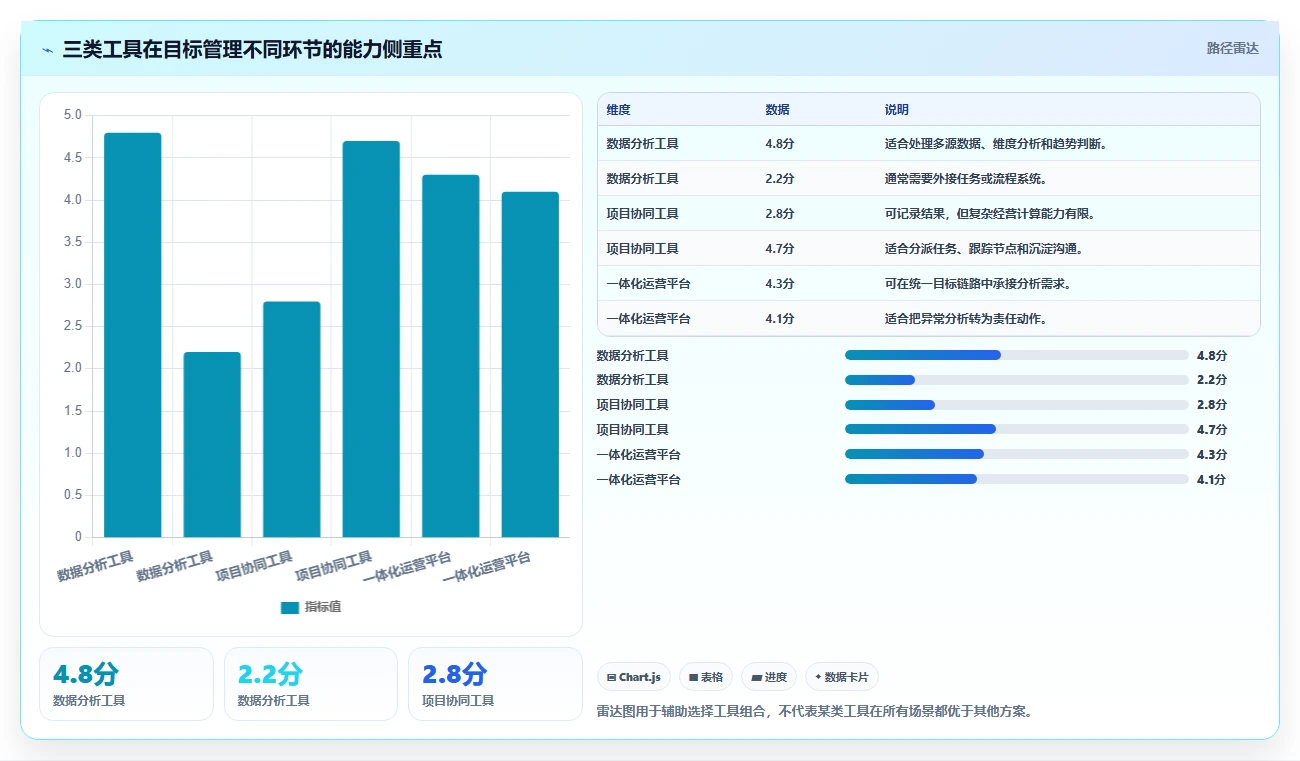Click the progress bar labeled 2.2分
Image resolution: width=1300 pixels, height=761 pixels.
(x=1017, y=380)
